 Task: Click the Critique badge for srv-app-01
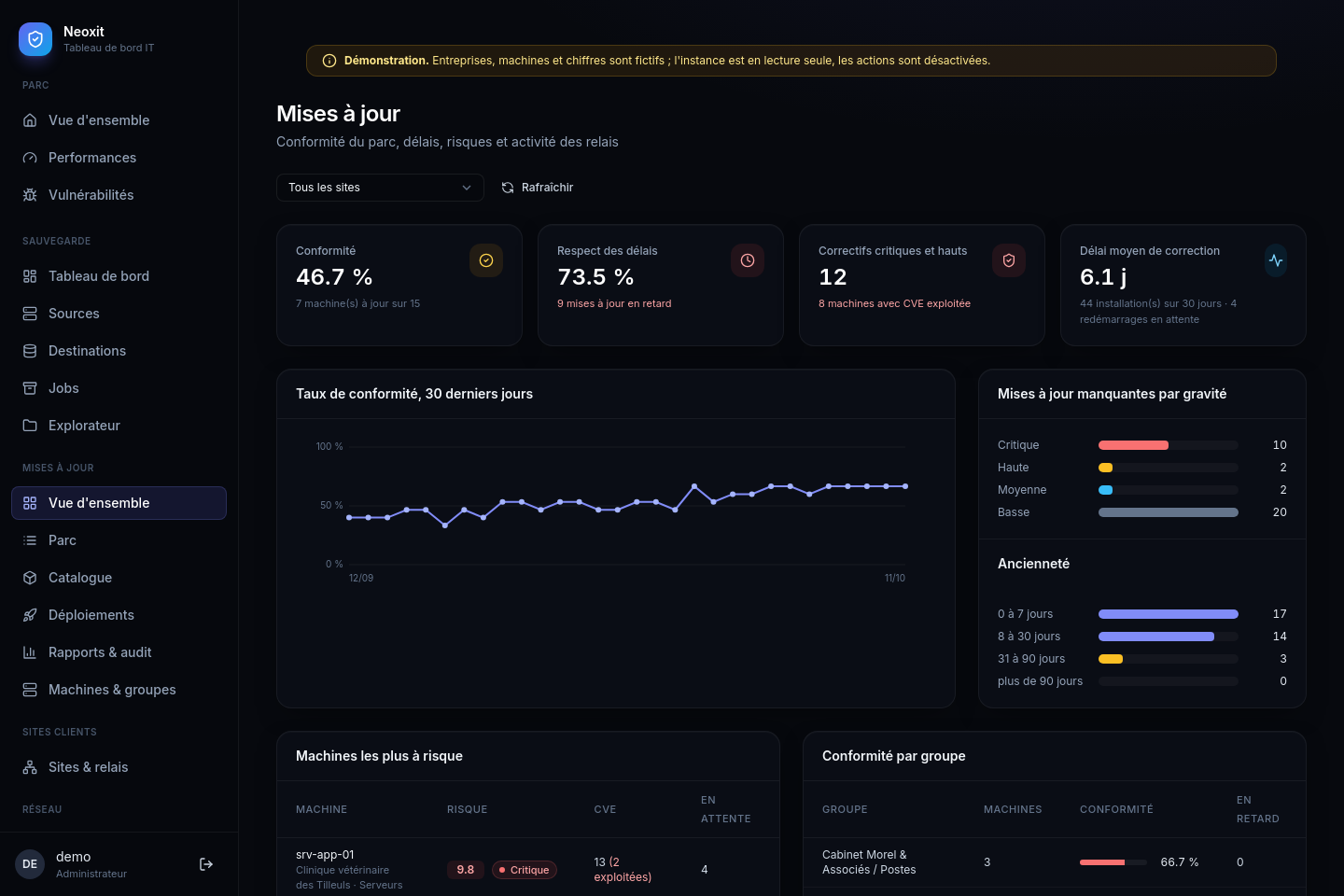coord(525,870)
